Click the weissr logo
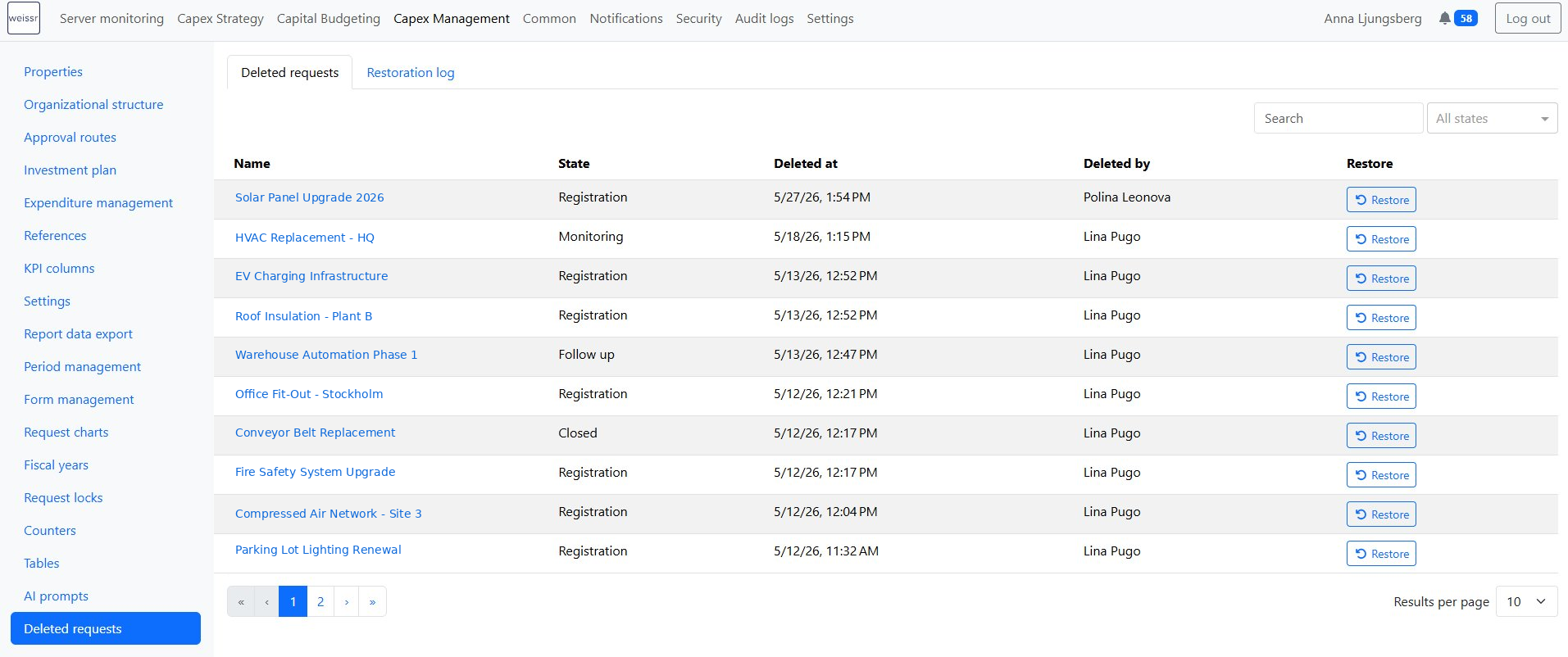 (x=24, y=18)
